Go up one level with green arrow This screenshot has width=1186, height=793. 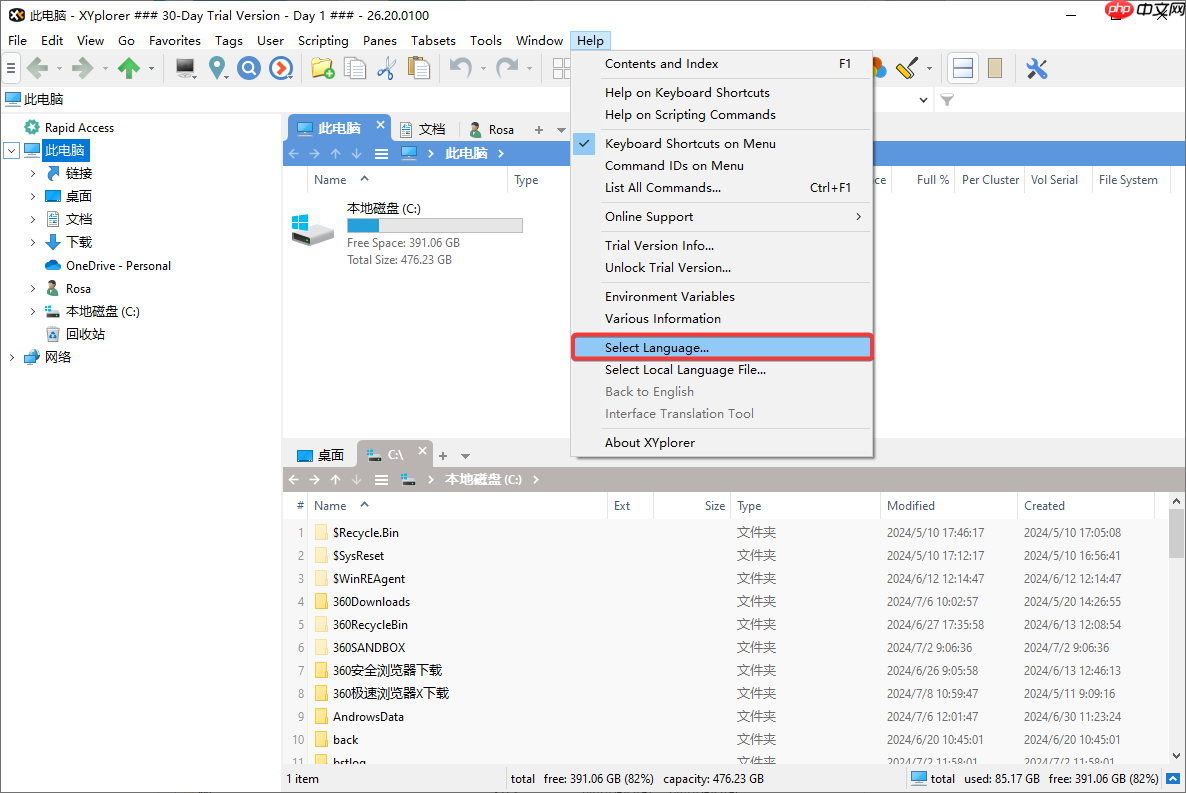click(129, 69)
